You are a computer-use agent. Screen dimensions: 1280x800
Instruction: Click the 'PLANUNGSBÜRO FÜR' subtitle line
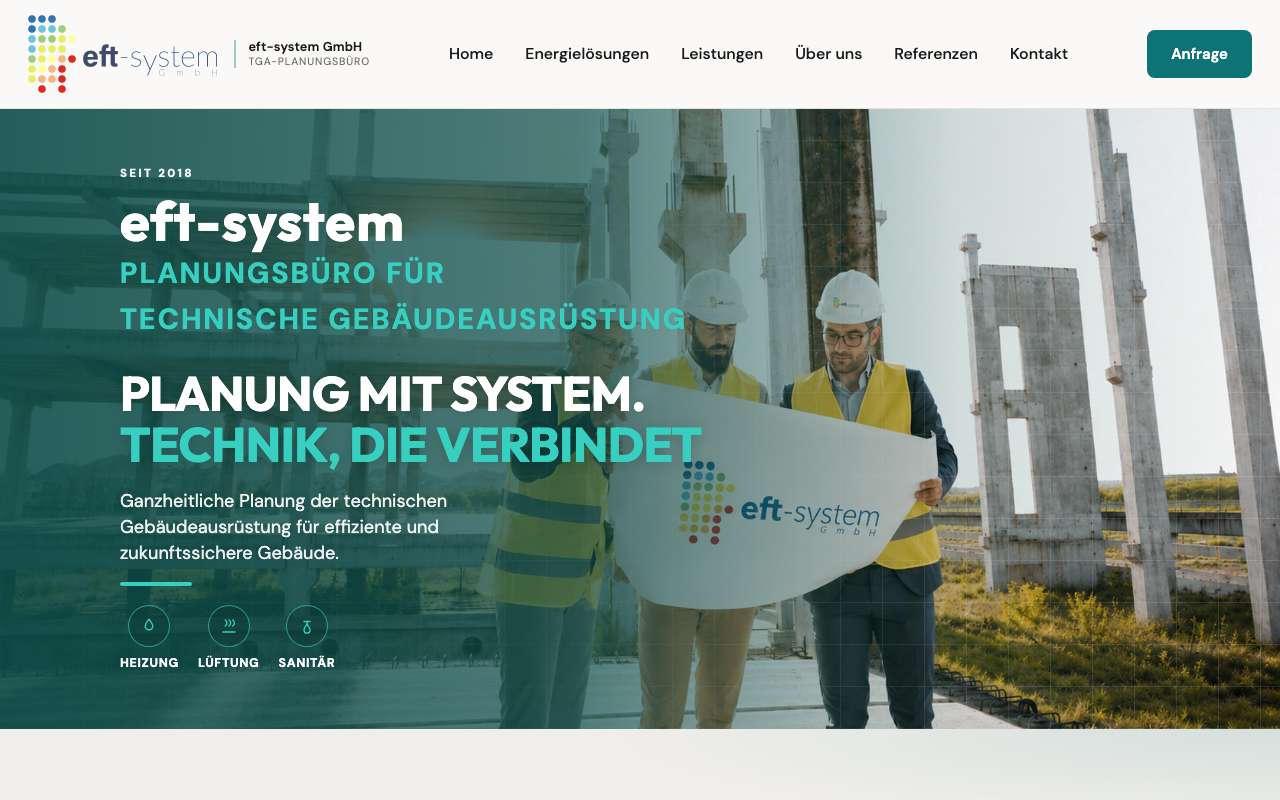pos(282,273)
